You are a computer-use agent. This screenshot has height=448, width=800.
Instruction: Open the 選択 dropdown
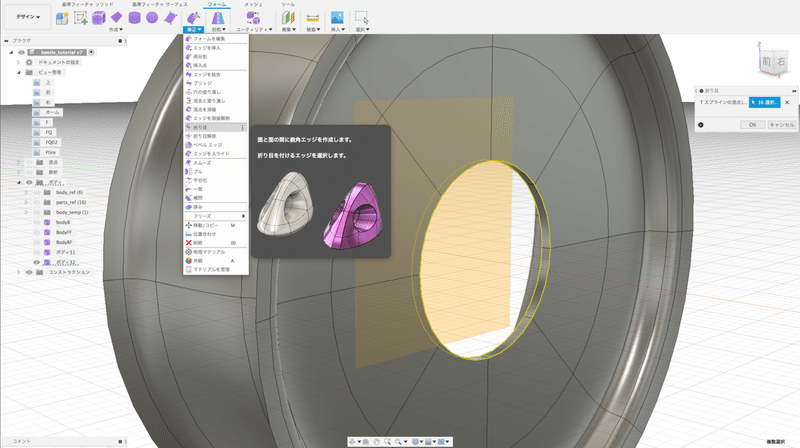362,30
